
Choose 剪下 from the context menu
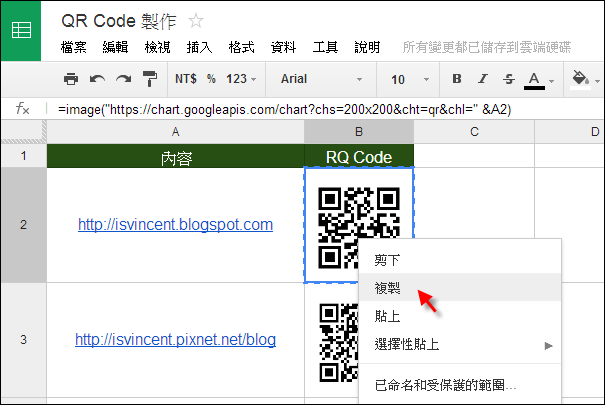point(460,260)
